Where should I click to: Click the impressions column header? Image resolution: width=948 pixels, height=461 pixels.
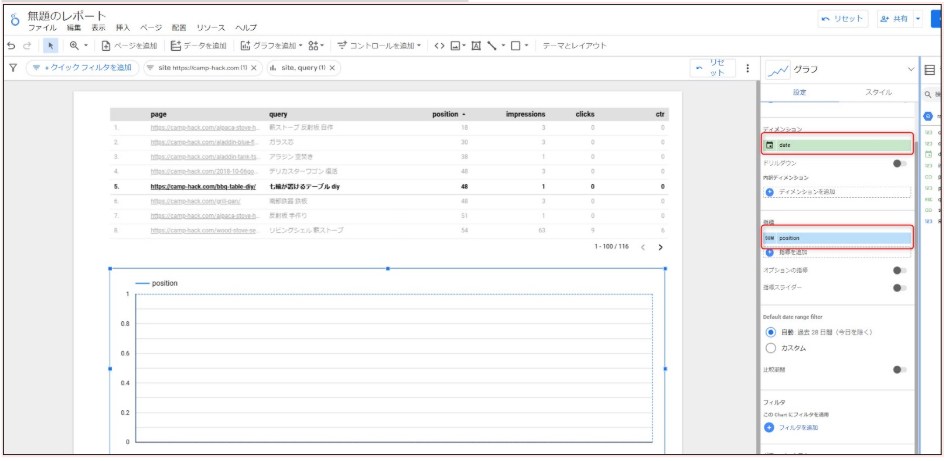click(525, 114)
